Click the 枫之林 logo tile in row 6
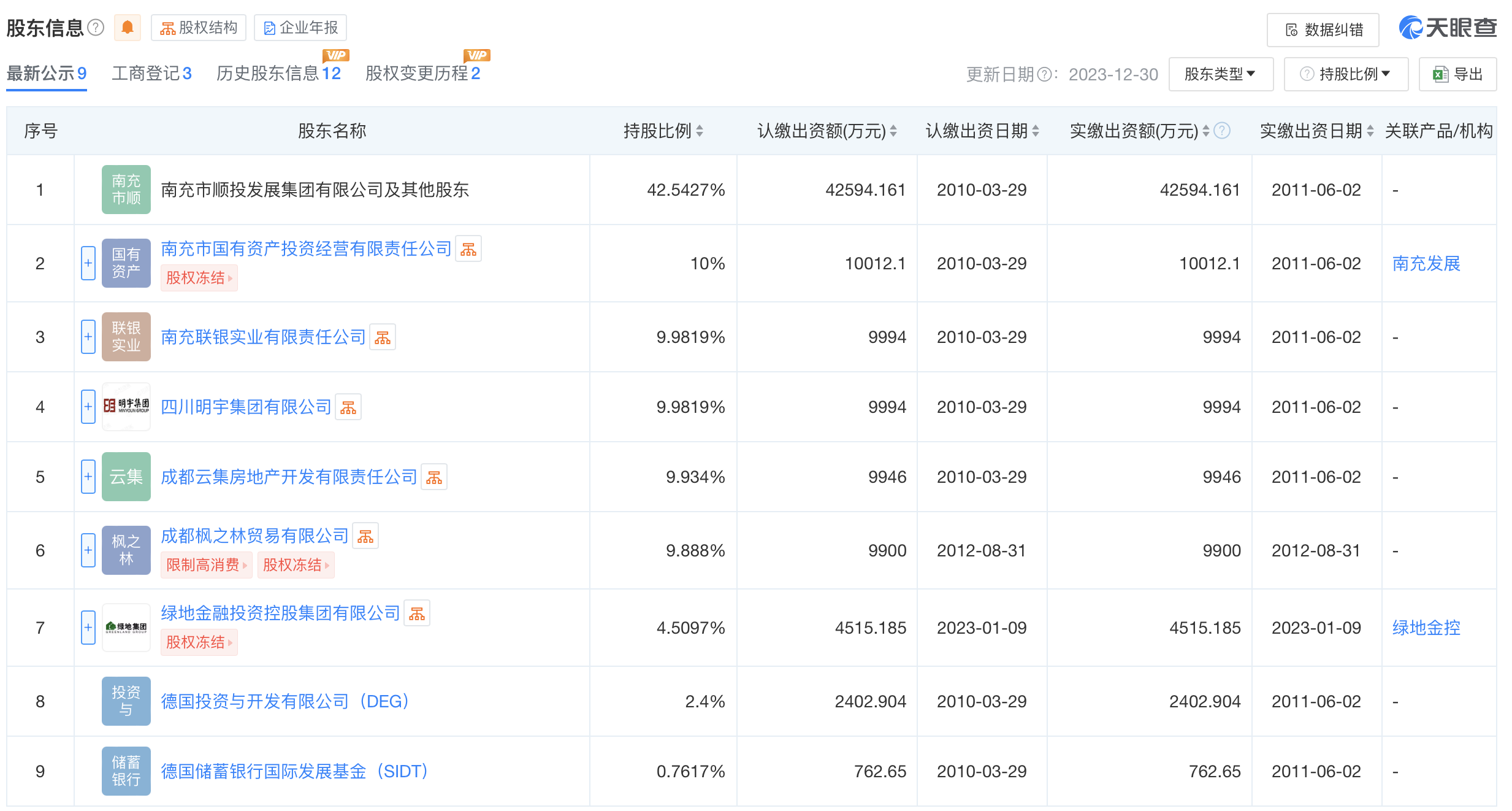Image resolution: width=1512 pixels, height=811 pixels. click(x=126, y=550)
